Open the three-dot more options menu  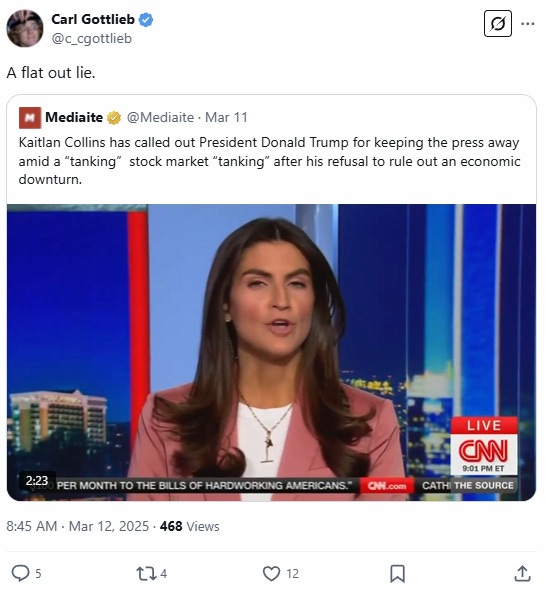528,24
